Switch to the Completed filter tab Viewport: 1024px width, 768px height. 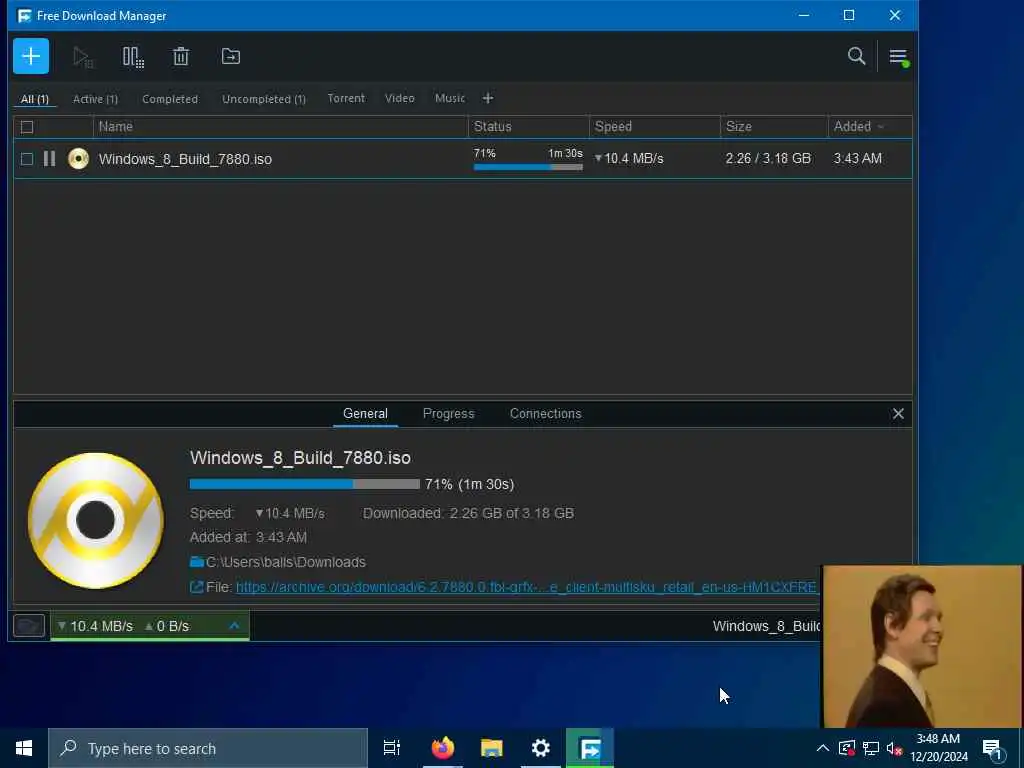(x=170, y=99)
